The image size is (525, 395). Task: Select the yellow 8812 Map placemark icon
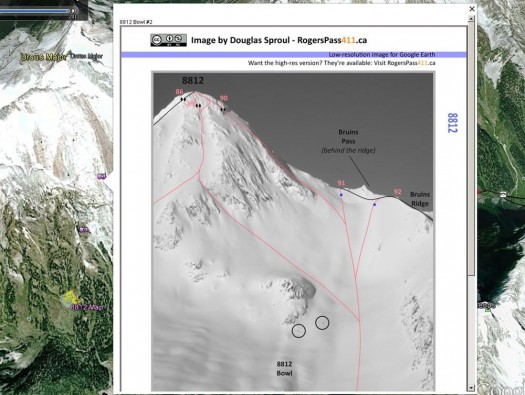tap(71, 298)
